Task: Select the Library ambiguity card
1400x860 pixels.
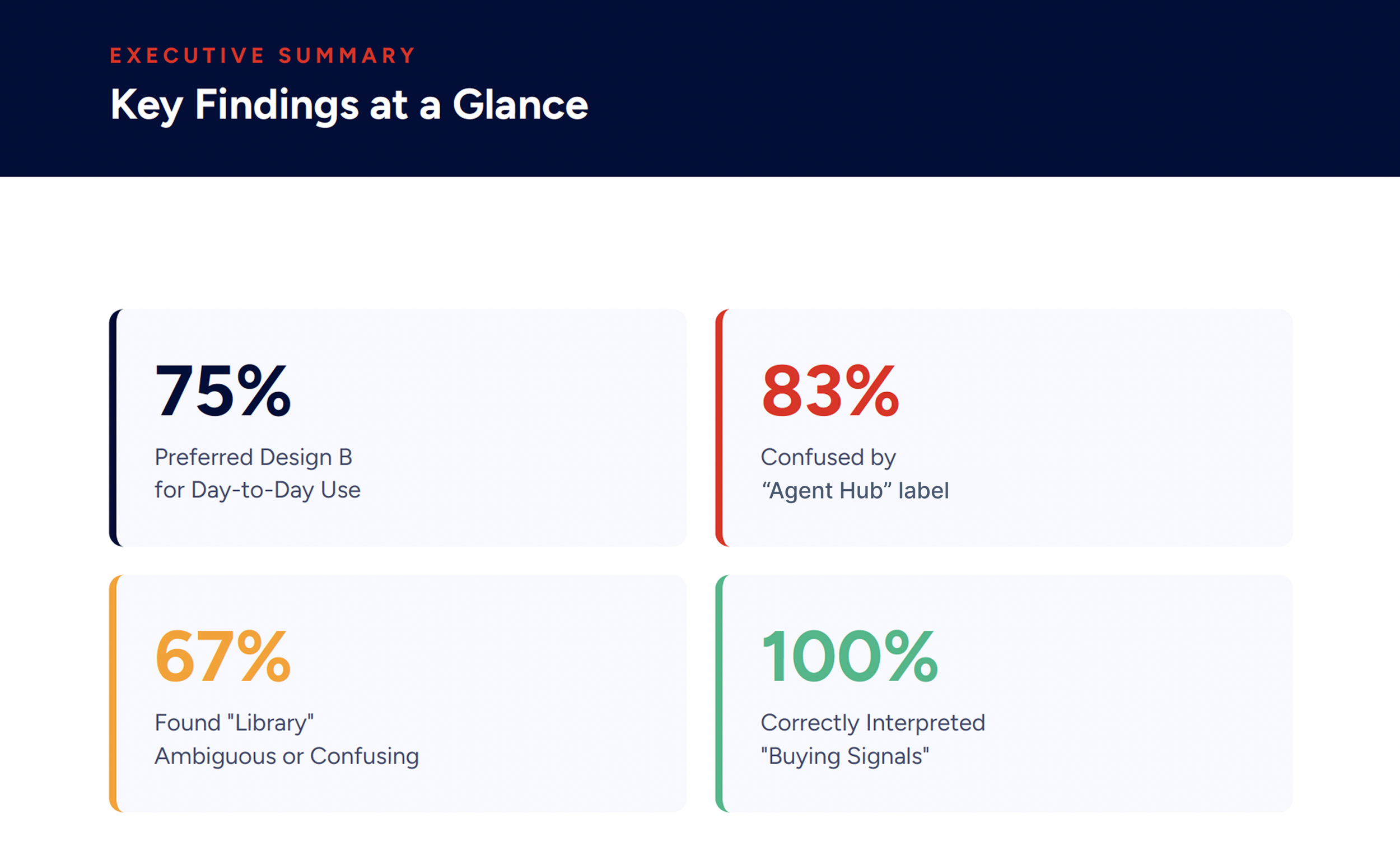Action: pos(398,694)
